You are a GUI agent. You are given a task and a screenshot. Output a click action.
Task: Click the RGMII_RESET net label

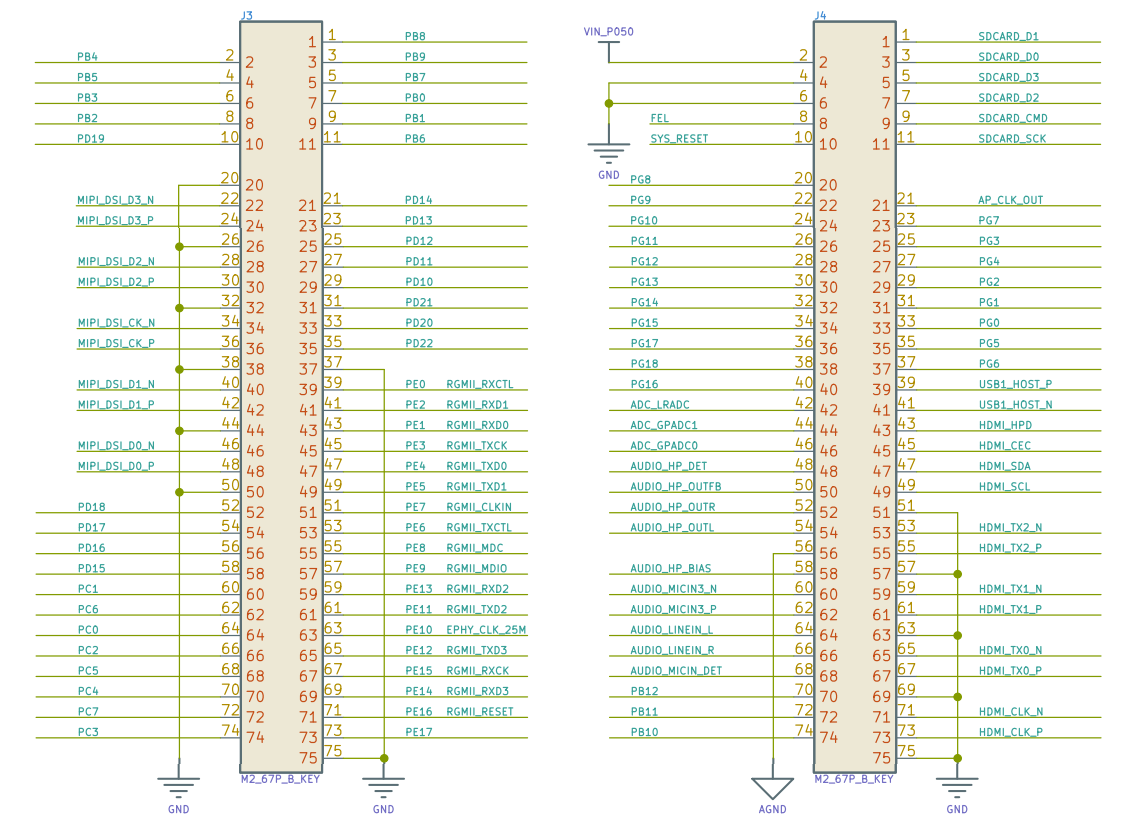coord(479,712)
